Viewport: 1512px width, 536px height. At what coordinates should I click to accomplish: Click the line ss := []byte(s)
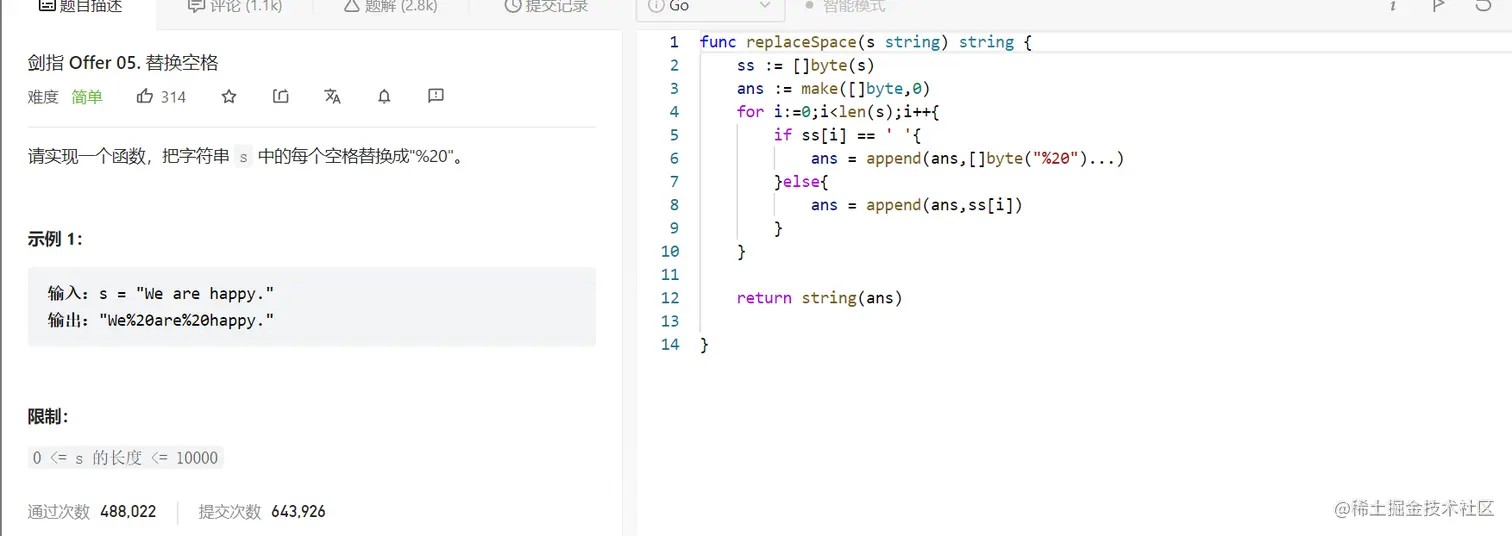coord(805,65)
